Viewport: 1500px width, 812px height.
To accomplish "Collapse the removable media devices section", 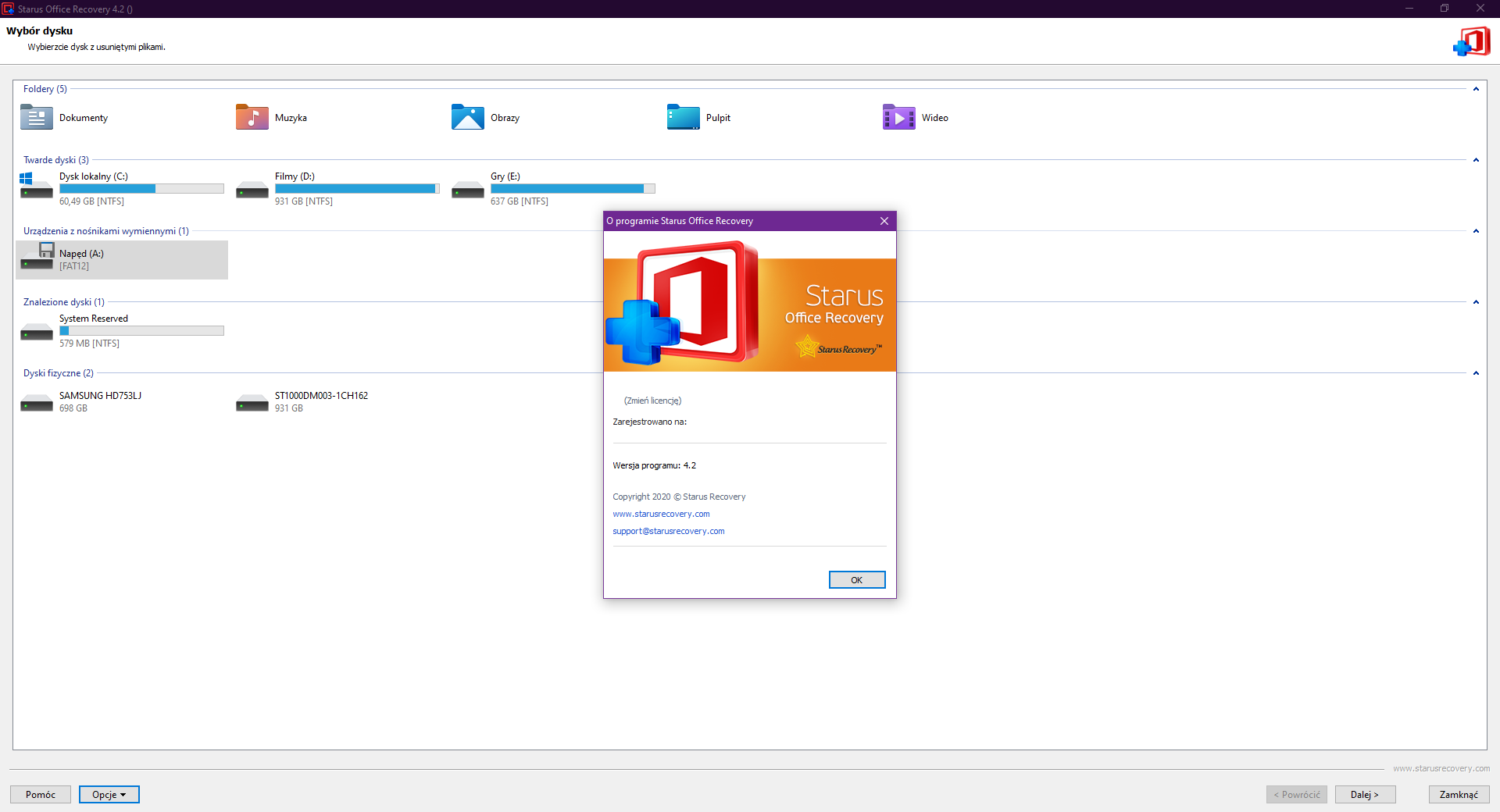I will click(1476, 231).
